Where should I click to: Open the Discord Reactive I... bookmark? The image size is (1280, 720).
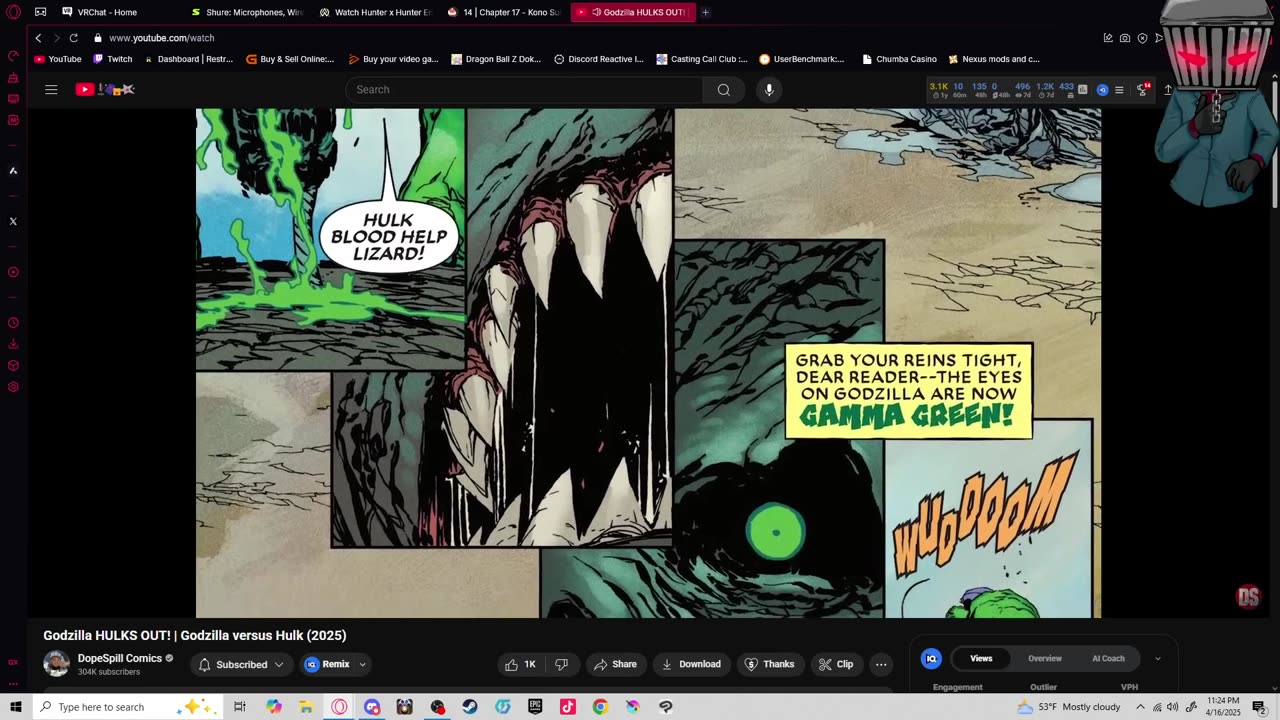(598, 59)
